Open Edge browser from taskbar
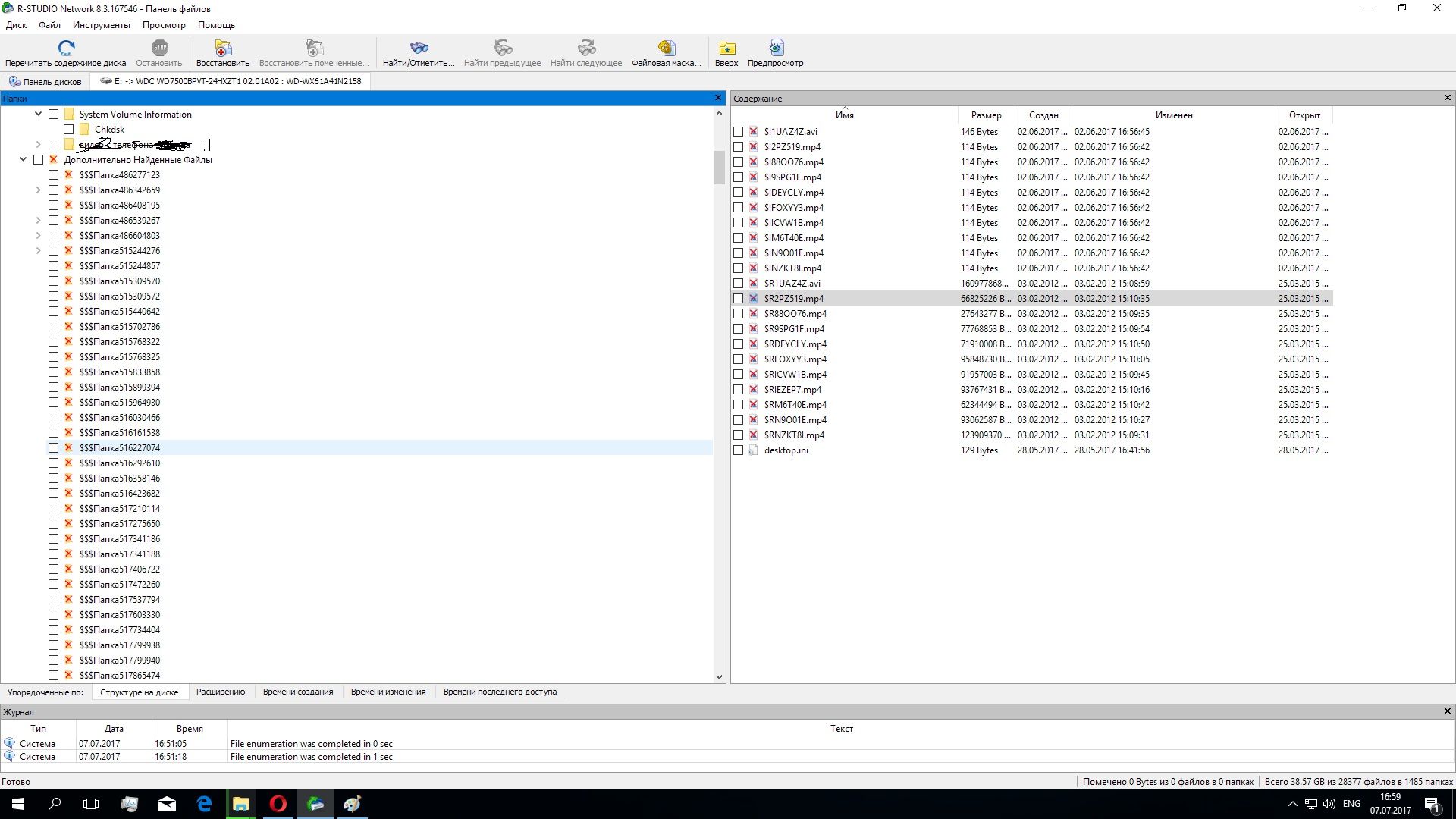Viewport: 1456px width, 819px height. pyautogui.click(x=204, y=804)
